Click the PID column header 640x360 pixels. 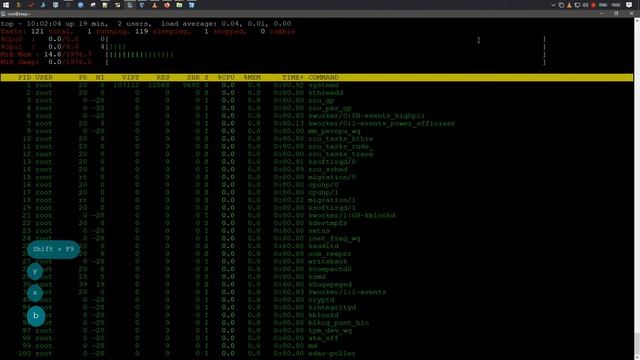[24, 77]
